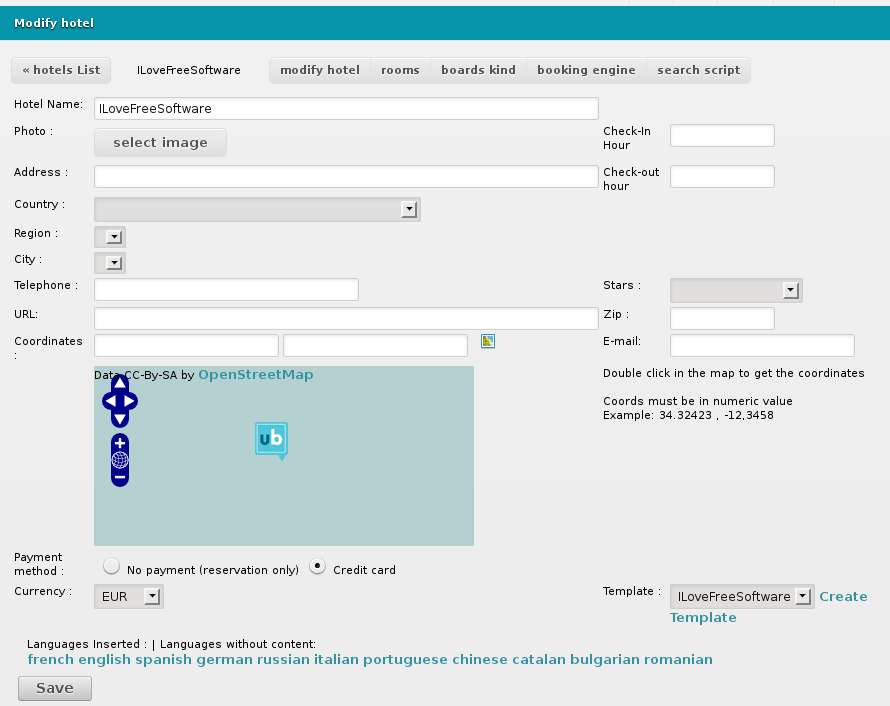Select the russian language link
Screen dimensions: 890x706
[x=283, y=659]
